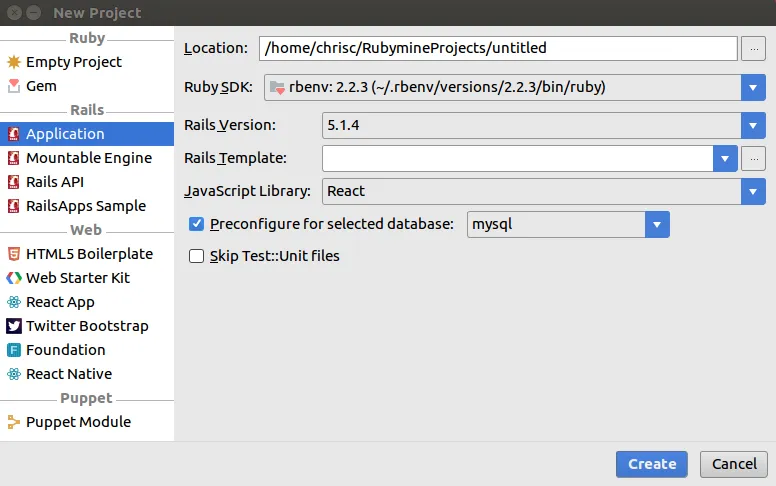Screen dimensions: 776x486
Task: Select Web Starter Kit template
Action: [x=87, y=278]
